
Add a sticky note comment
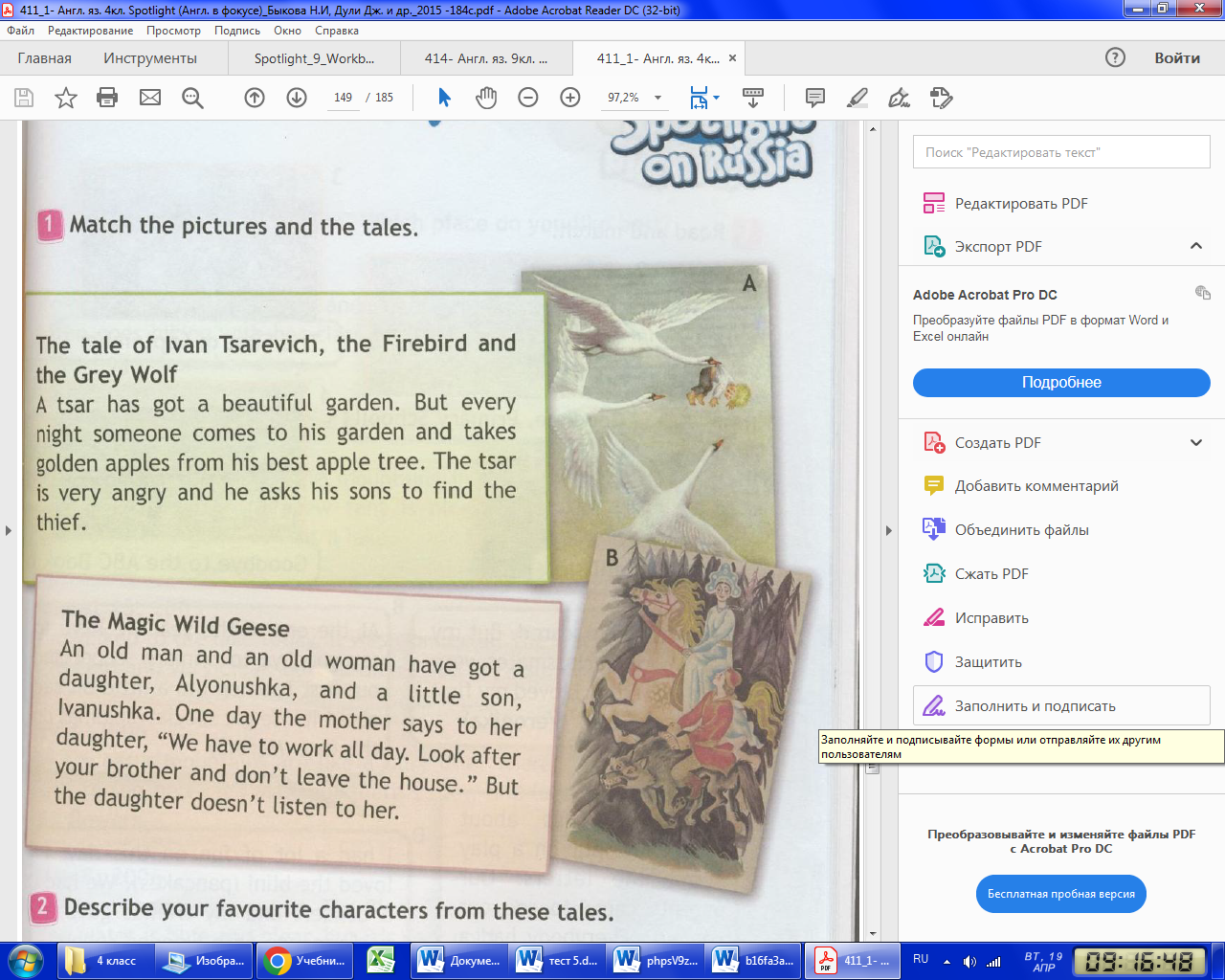pos(815,98)
